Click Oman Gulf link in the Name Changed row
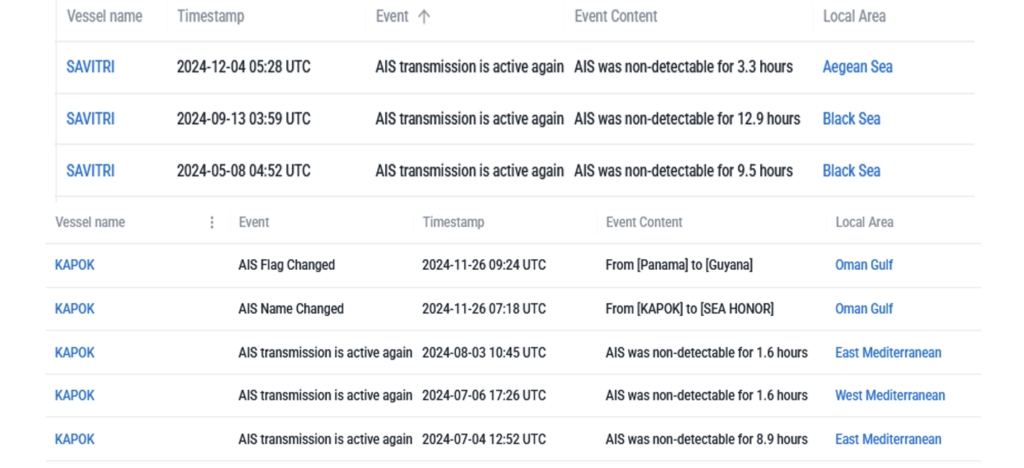The width and height of the screenshot is (1024, 468). [x=864, y=309]
